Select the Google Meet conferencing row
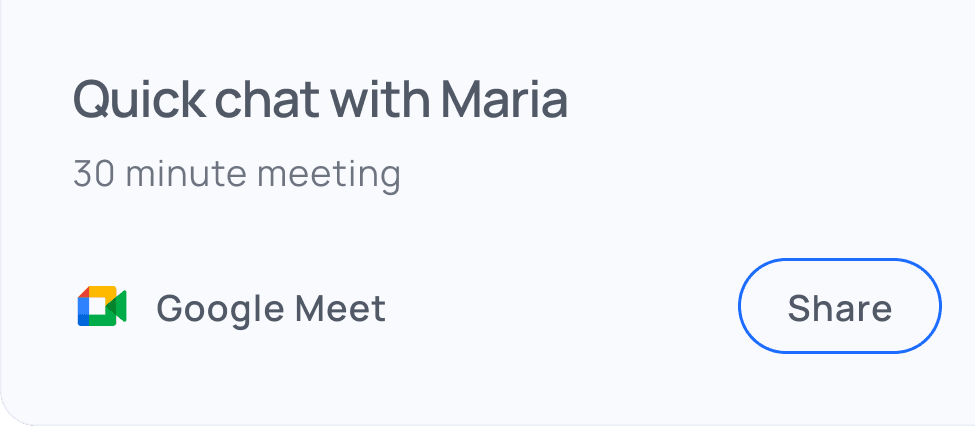975x426 pixels. pos(232,308)
